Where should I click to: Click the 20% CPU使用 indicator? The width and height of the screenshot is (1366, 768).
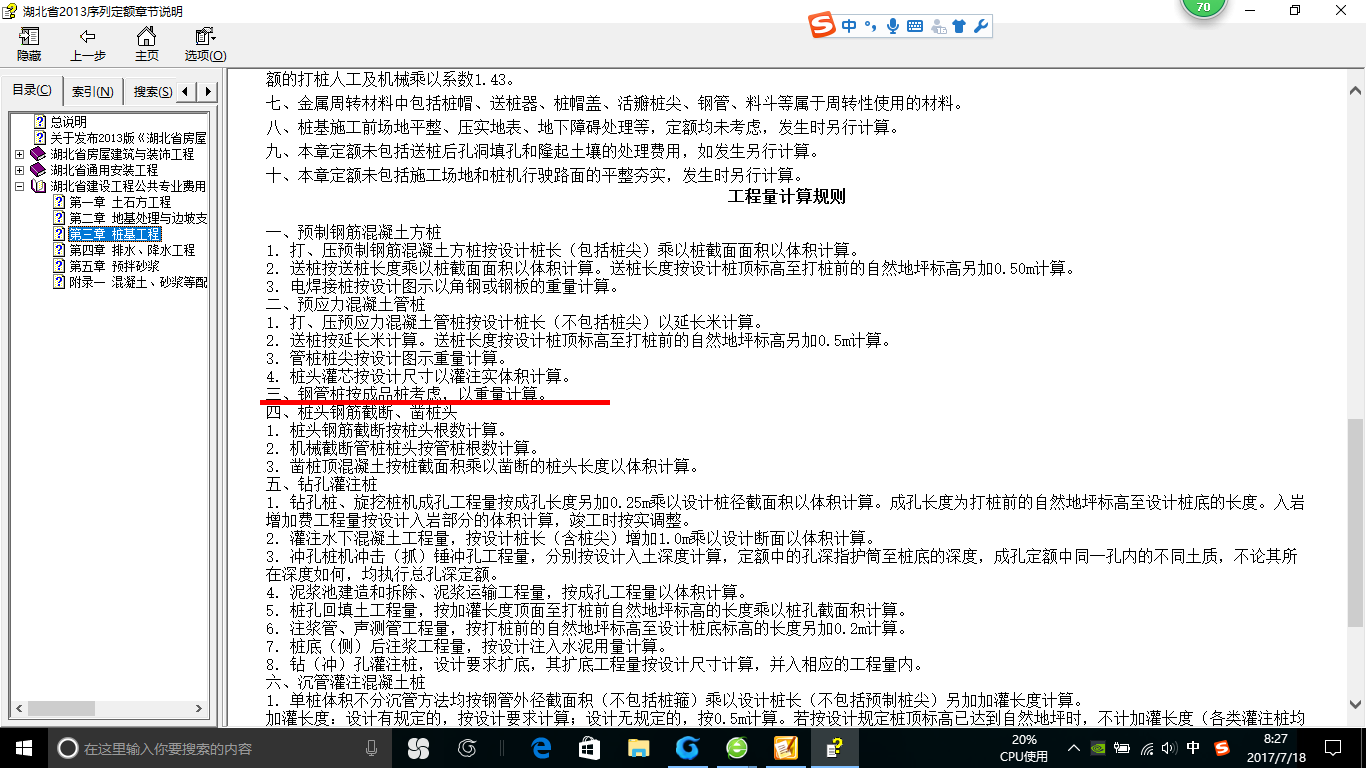pyautogui.click(x=1024, y=748)
